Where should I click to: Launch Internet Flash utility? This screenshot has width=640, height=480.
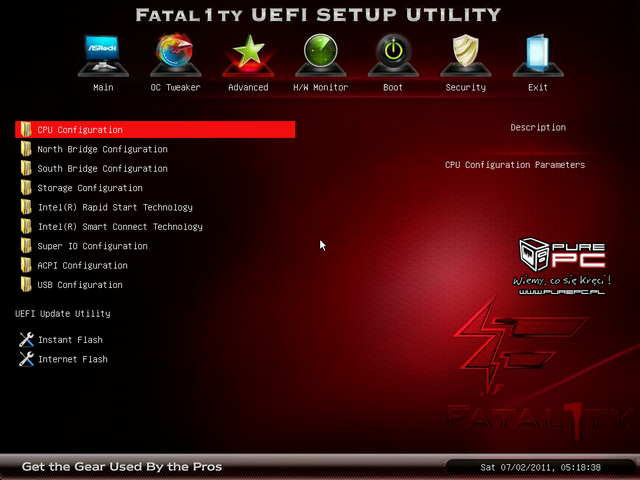click(x=73, y=359)
